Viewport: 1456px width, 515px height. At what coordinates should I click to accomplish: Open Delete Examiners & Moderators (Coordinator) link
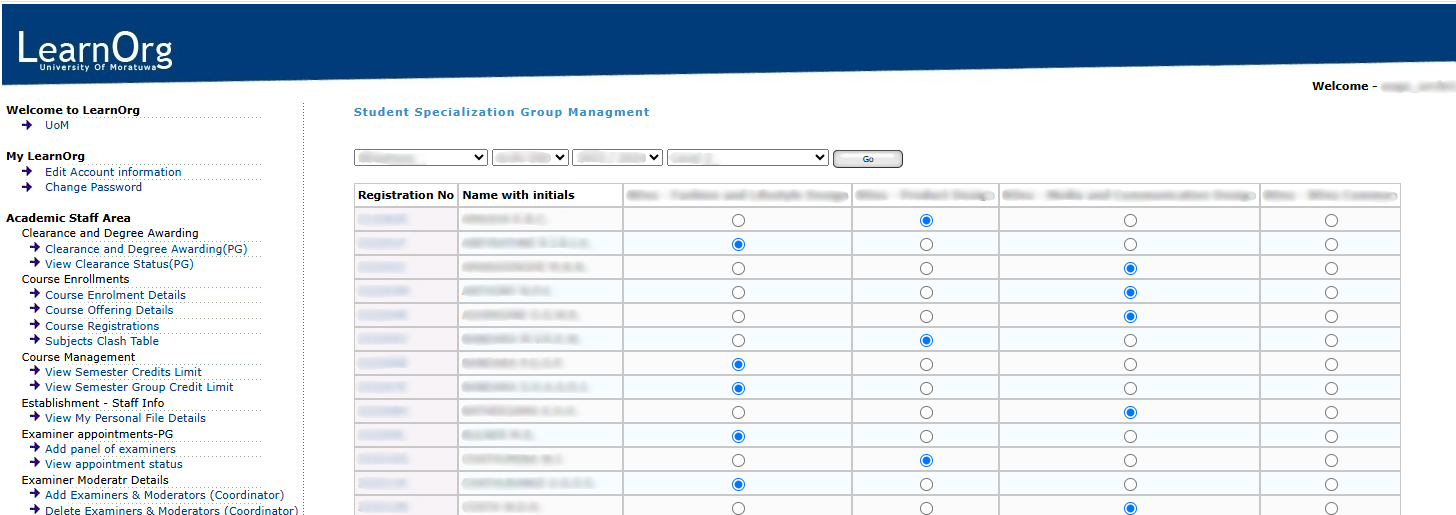[171, 510]
